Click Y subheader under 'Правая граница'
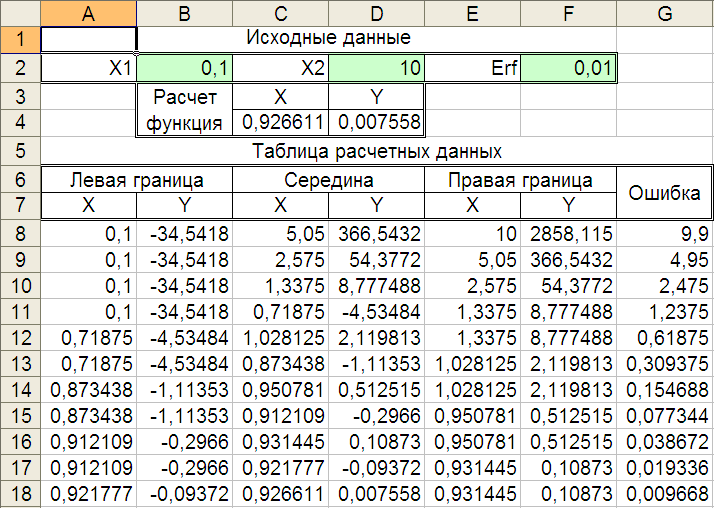714x508 pixels. point(569,205)
